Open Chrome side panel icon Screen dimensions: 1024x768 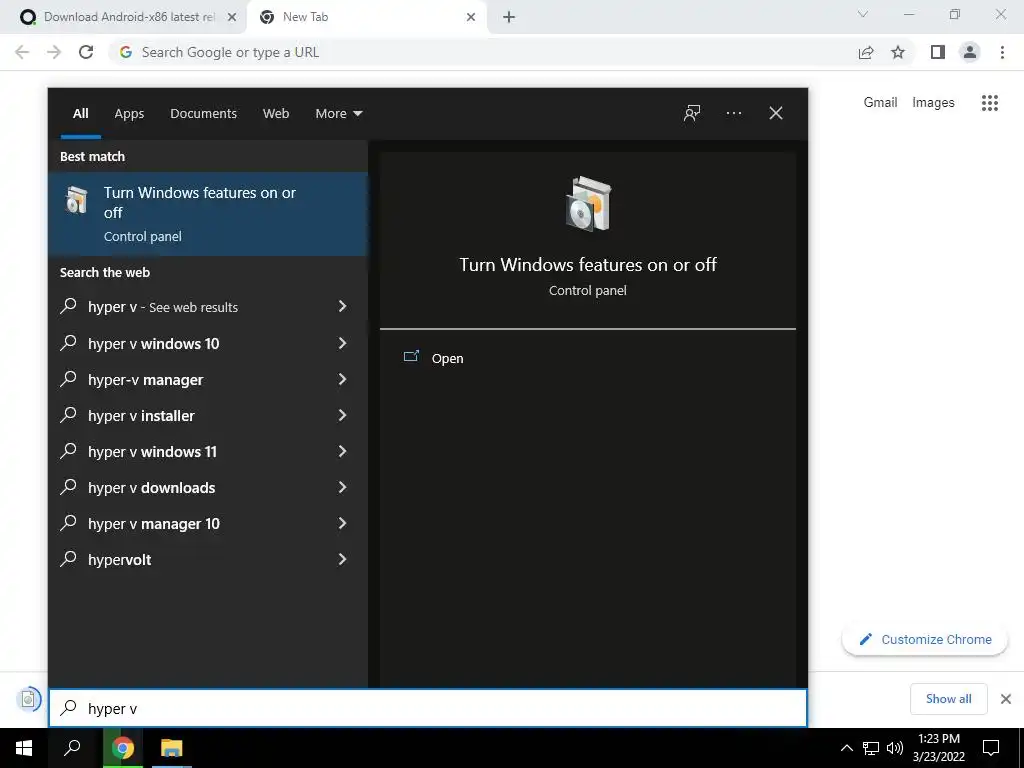pos(938,52)
